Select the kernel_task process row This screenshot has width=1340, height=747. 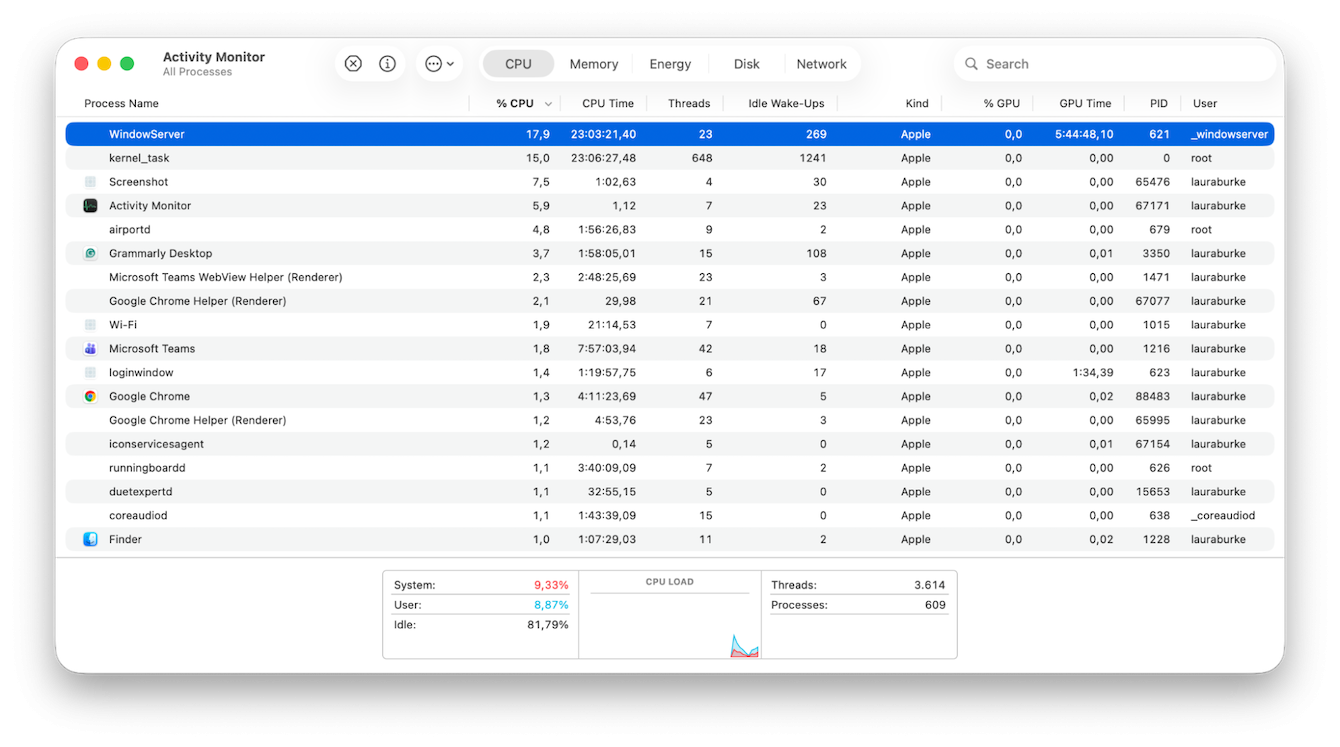coord(300,157)
